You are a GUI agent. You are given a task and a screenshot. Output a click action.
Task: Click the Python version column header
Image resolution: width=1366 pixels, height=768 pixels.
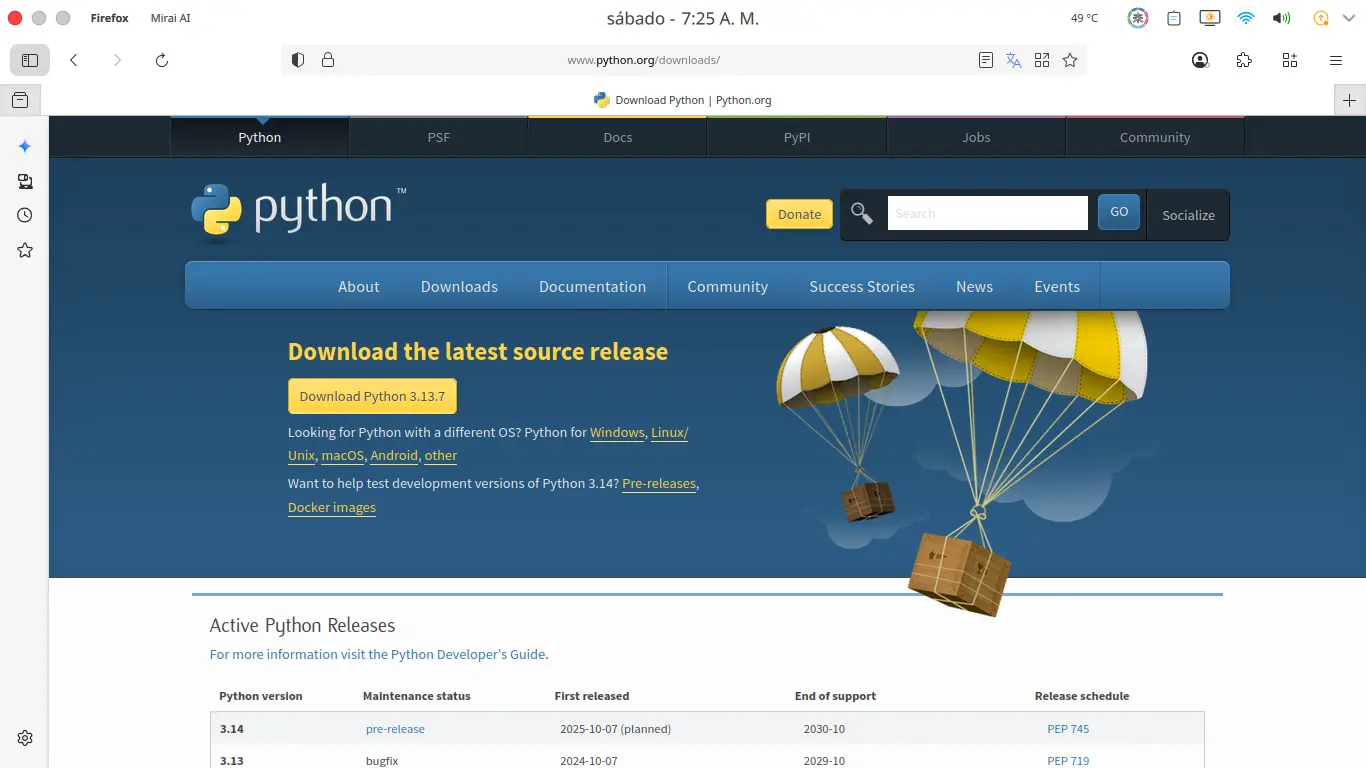(x=261, y=696)
